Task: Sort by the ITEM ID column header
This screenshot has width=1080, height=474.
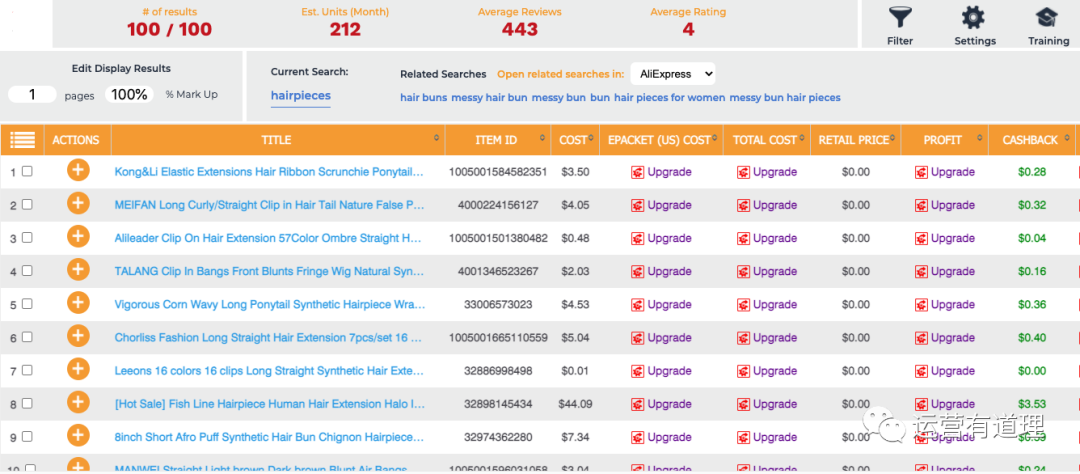Action: coord(496,140)
